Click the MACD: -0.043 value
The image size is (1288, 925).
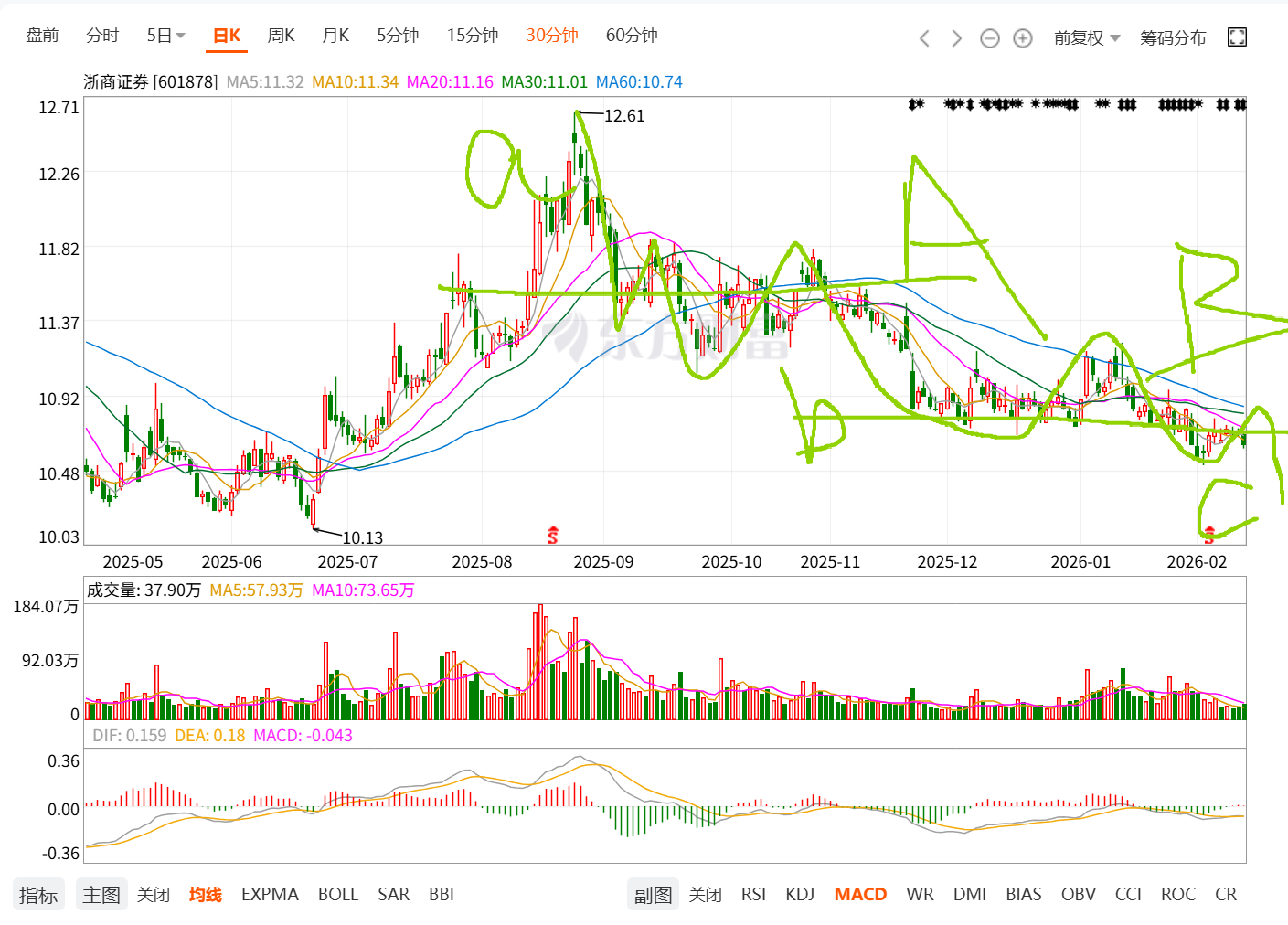(x=303, y=736)
